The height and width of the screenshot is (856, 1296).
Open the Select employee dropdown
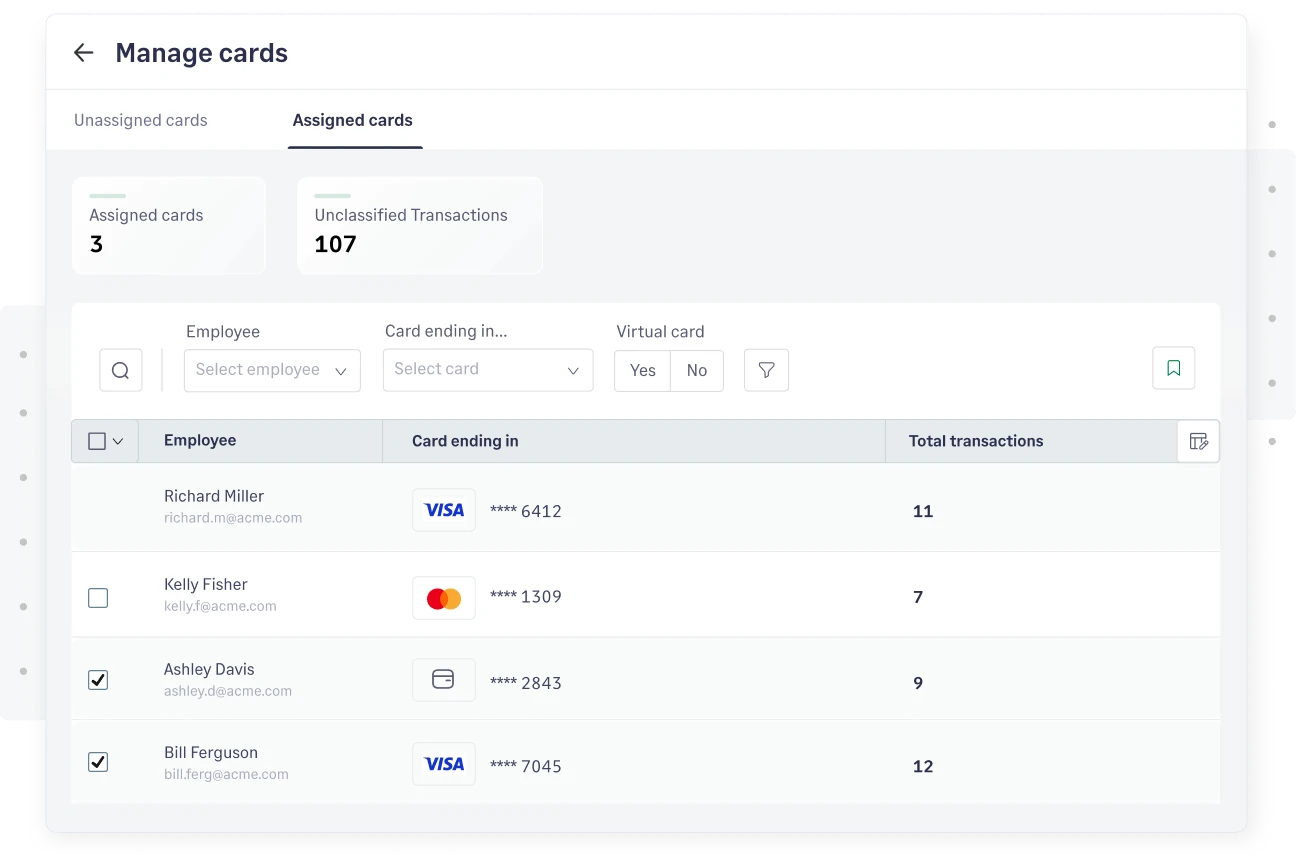(x=272, y=370)
